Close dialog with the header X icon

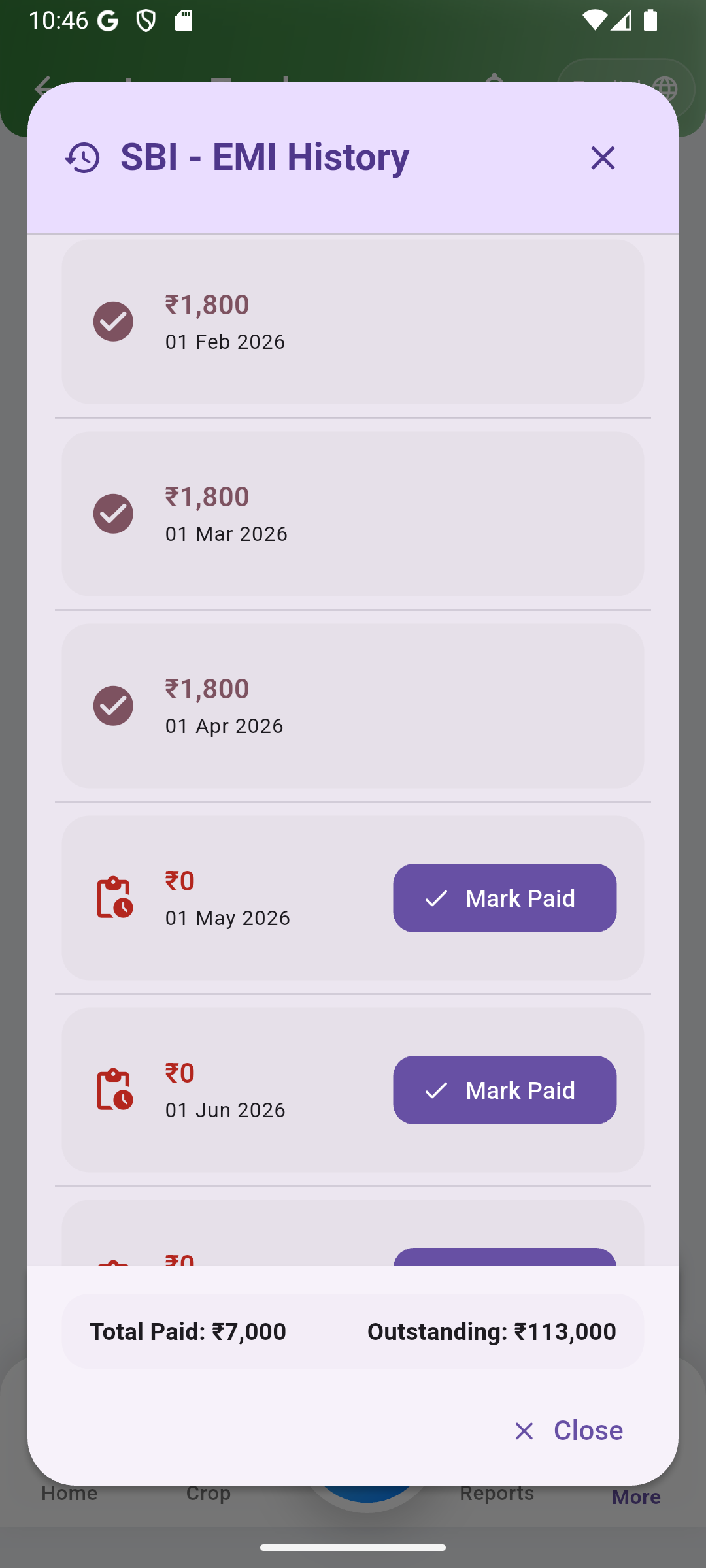[x=603, y=157]
